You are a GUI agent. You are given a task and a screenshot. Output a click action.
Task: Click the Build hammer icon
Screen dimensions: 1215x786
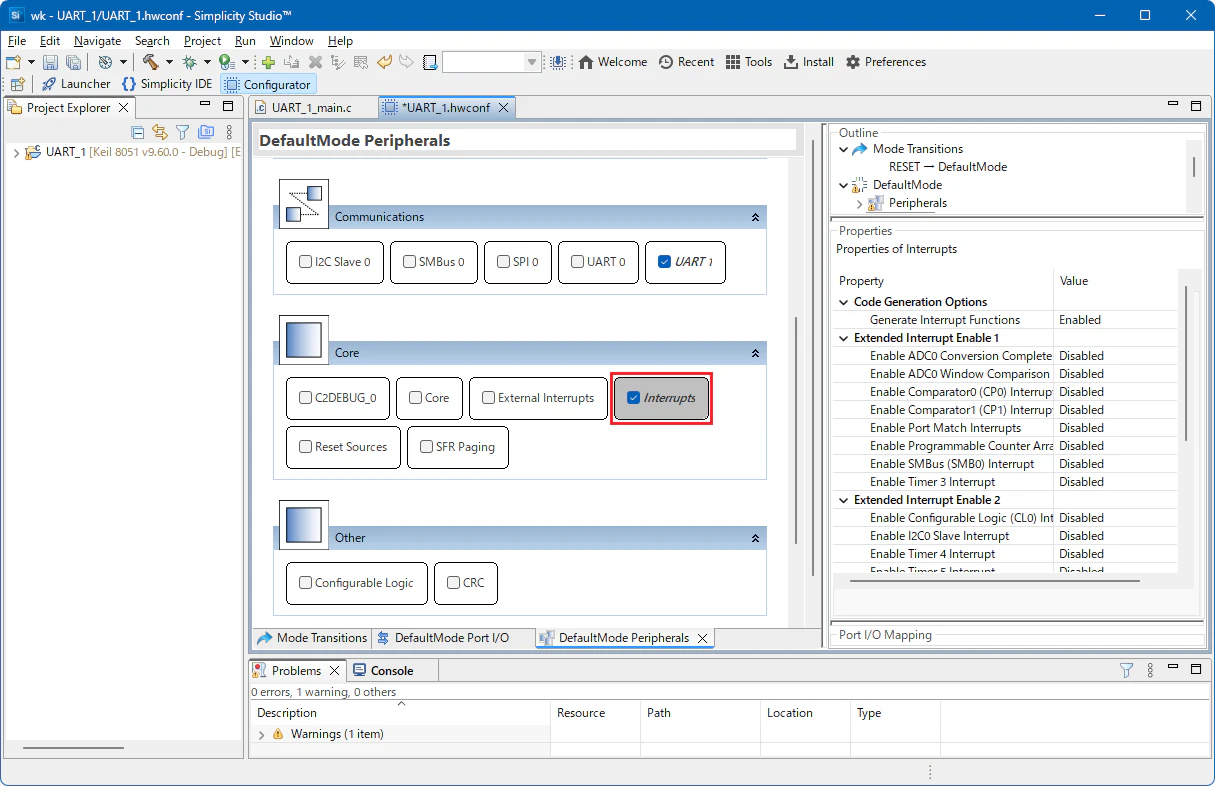coord(150,62)
